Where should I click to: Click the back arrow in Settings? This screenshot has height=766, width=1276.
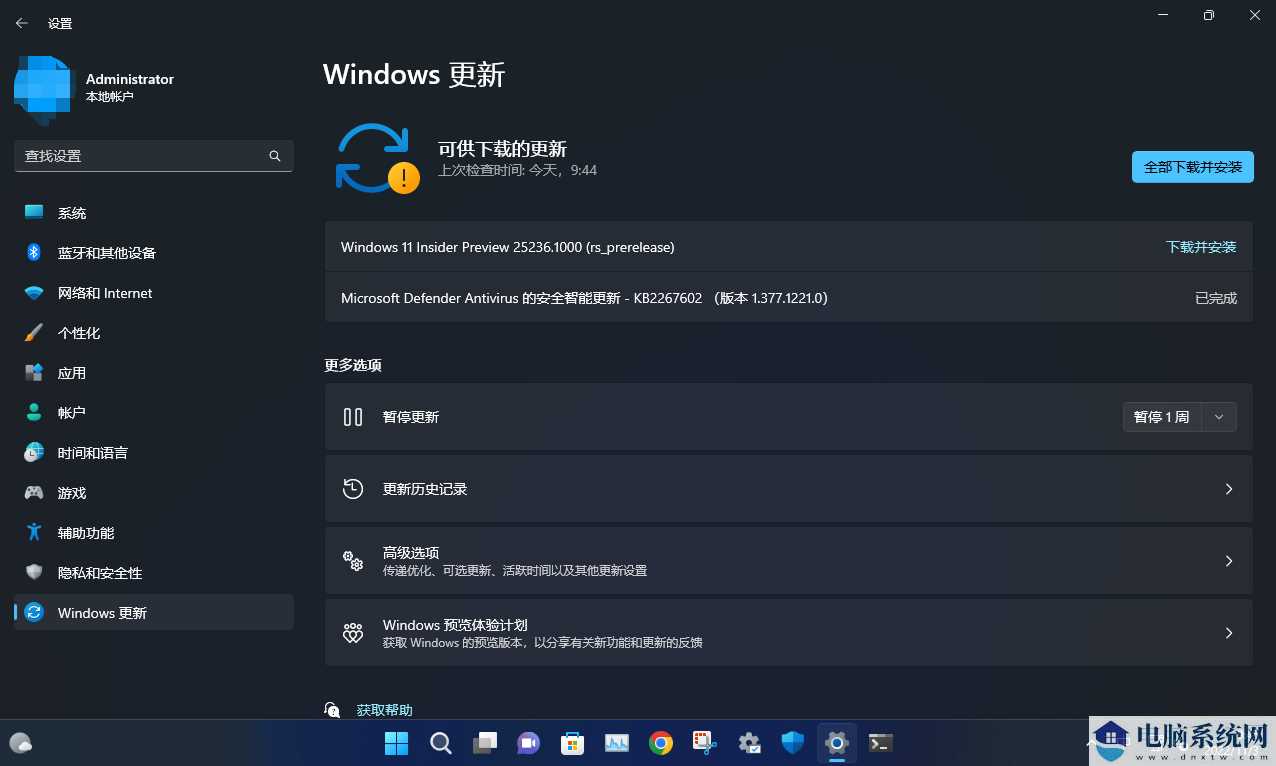coord(21,22)
